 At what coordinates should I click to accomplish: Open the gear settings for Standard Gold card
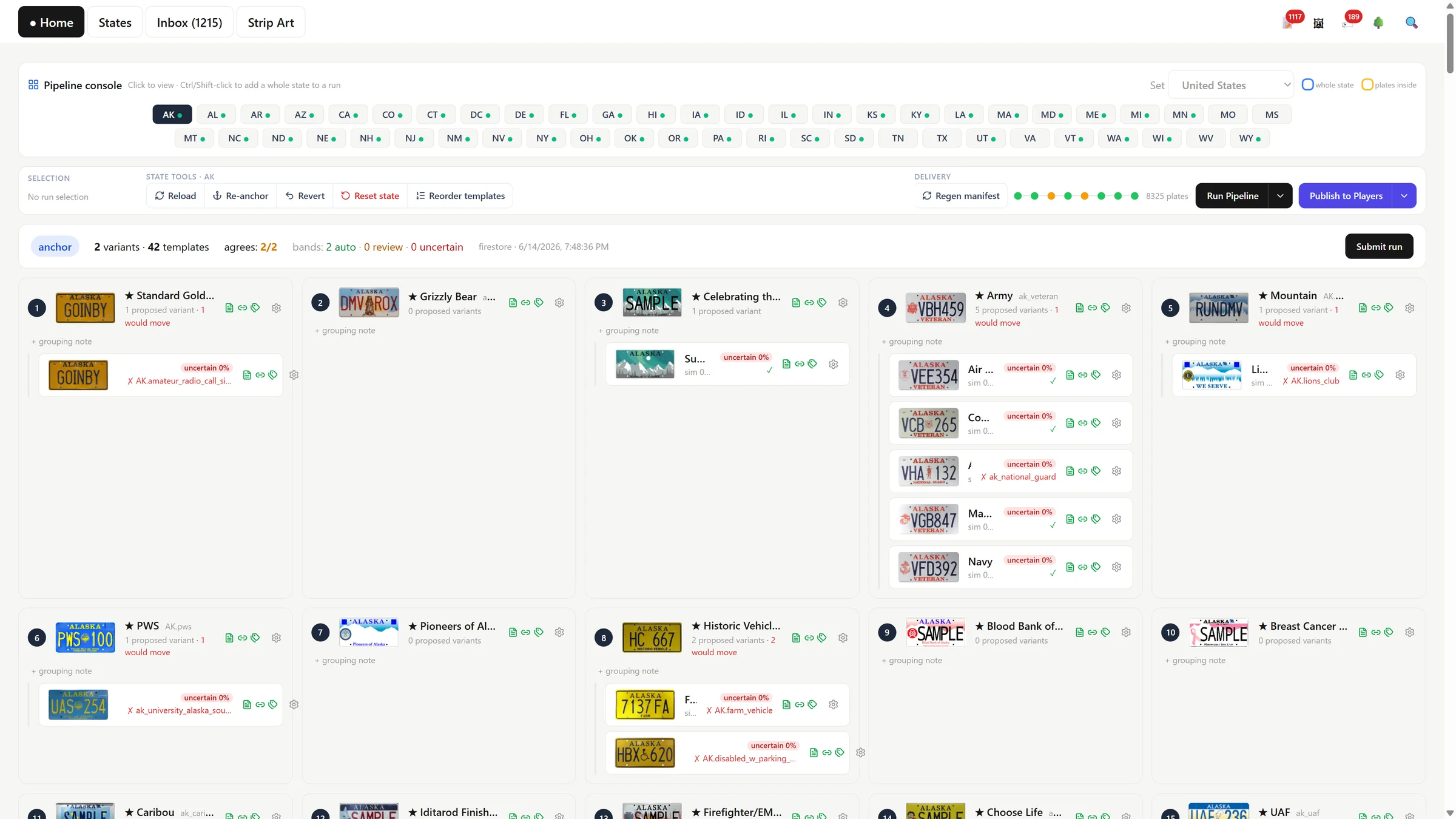pos(276,308)
